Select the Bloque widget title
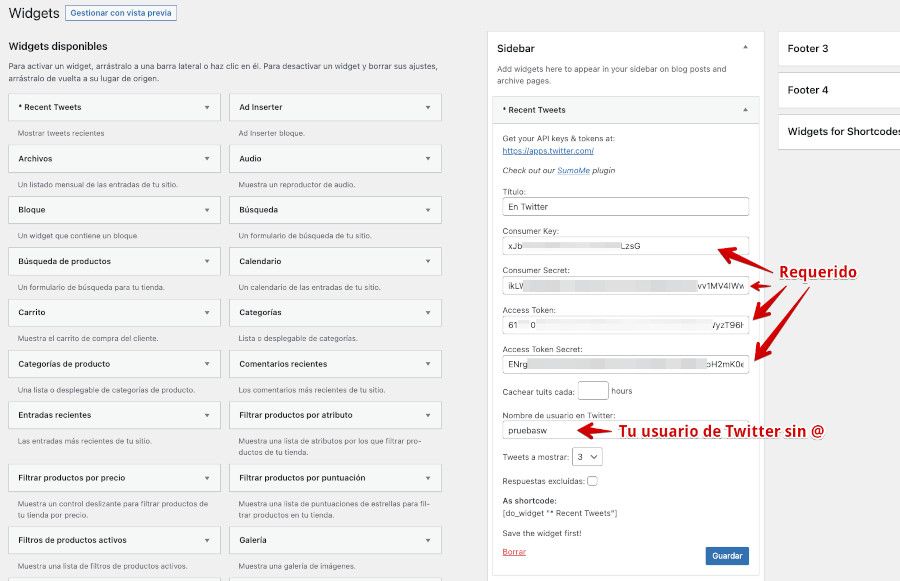 click(x=32, y=210)
